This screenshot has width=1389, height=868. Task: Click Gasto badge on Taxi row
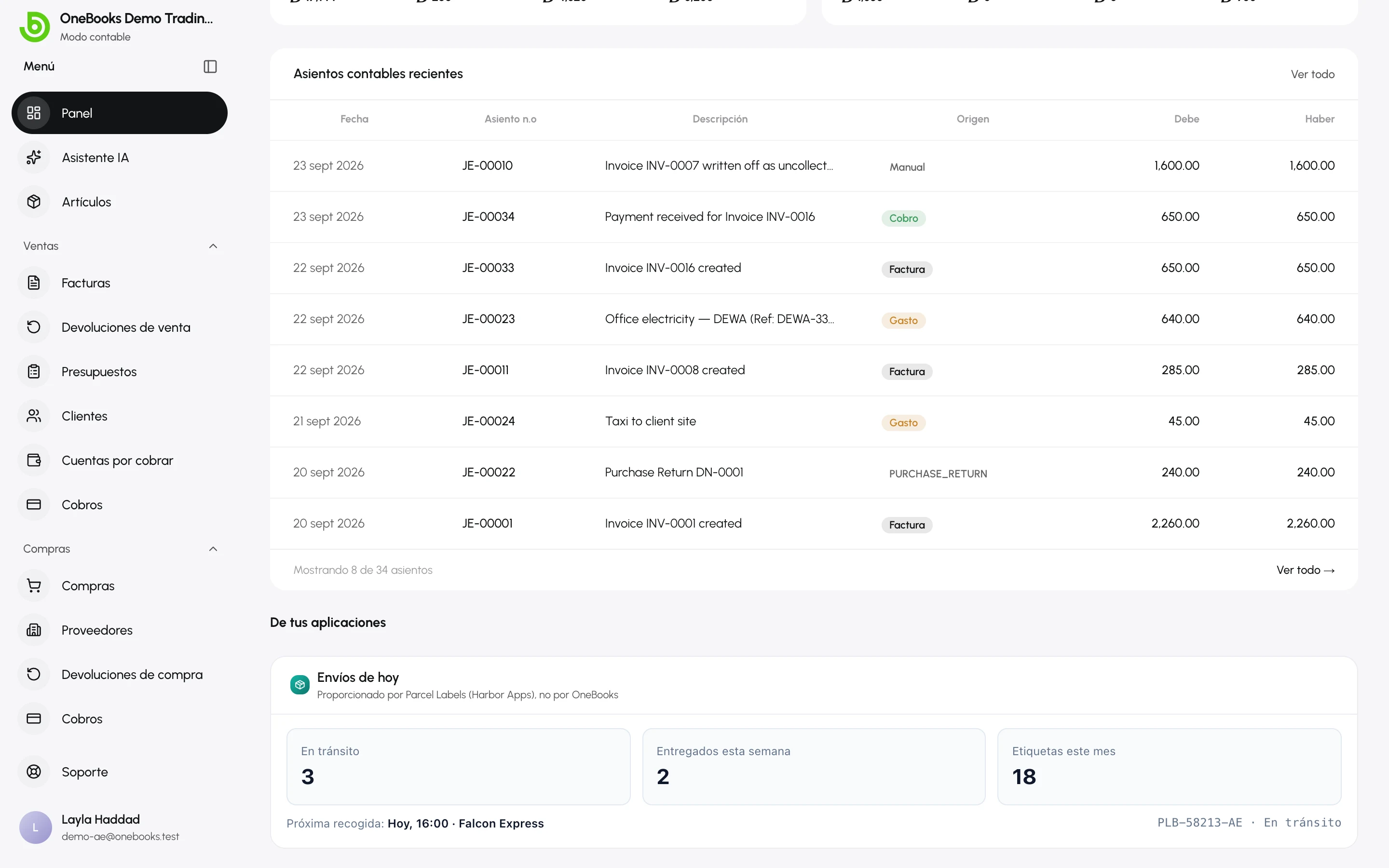tap(903, 422)
